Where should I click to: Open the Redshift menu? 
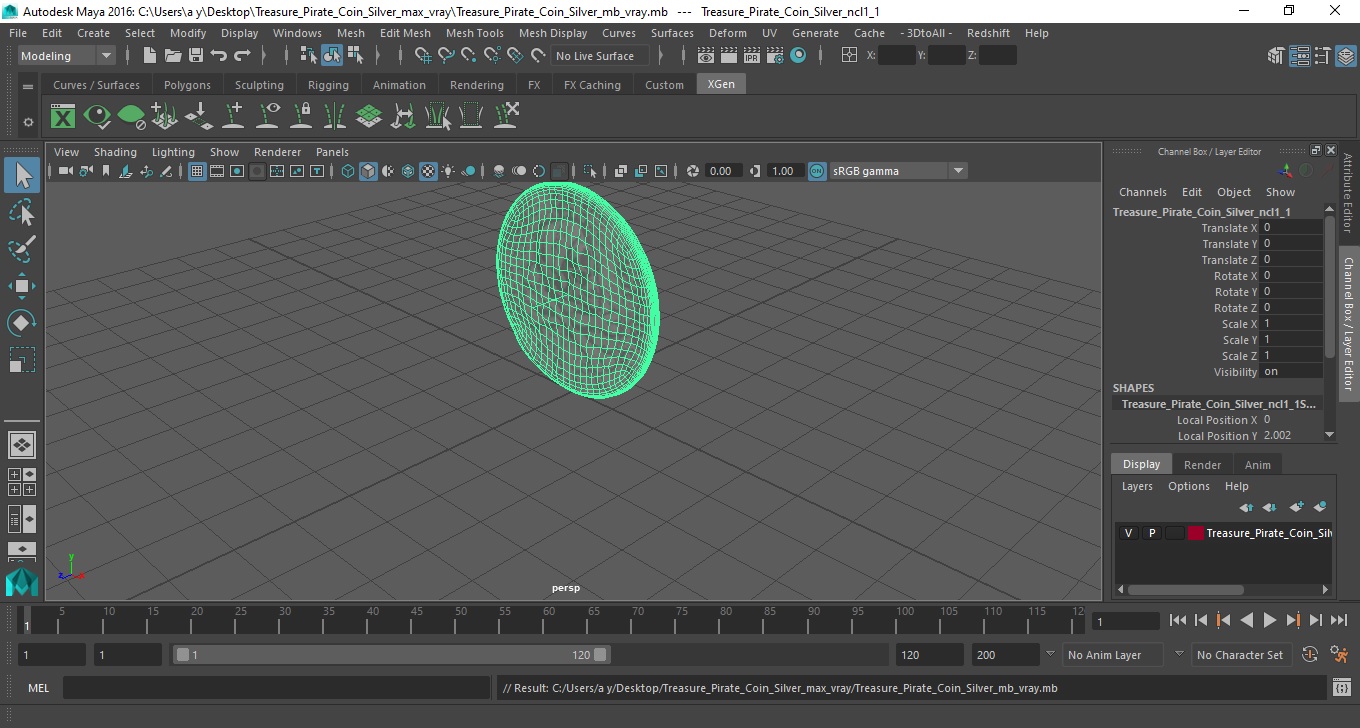pos(988,33)
